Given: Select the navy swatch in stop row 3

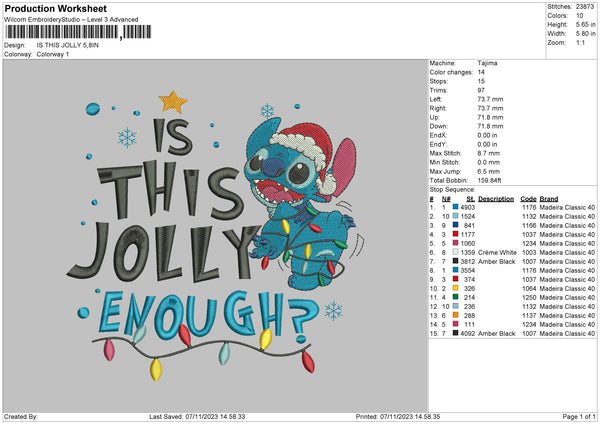Looking at the screenshot, I should pyautogui.click(x=455, y=225).
